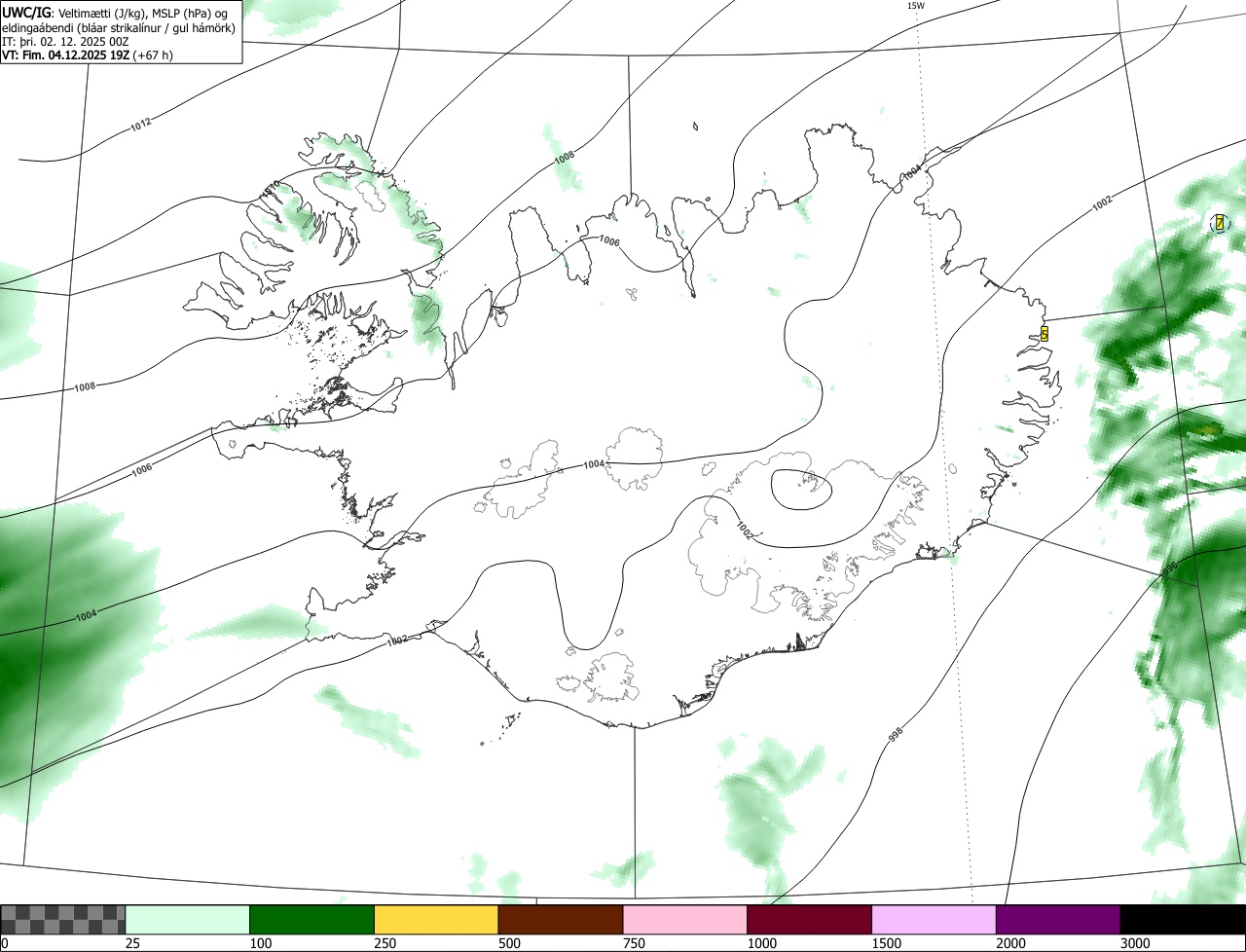Click the legend value 2000
The width and height of the screenshot is (1246, 952).
pos(1011,943)
